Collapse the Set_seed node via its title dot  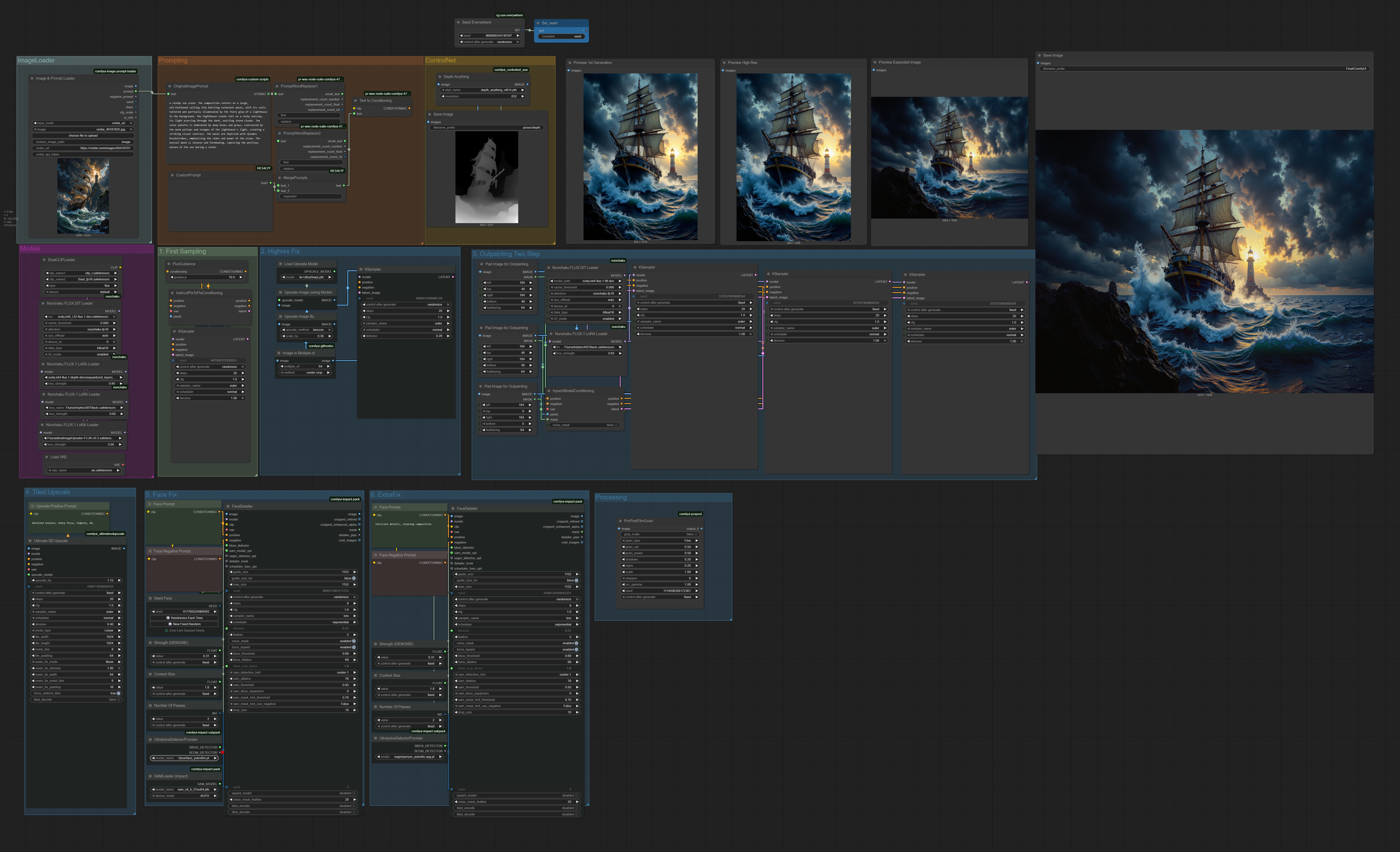coord(538,23)
